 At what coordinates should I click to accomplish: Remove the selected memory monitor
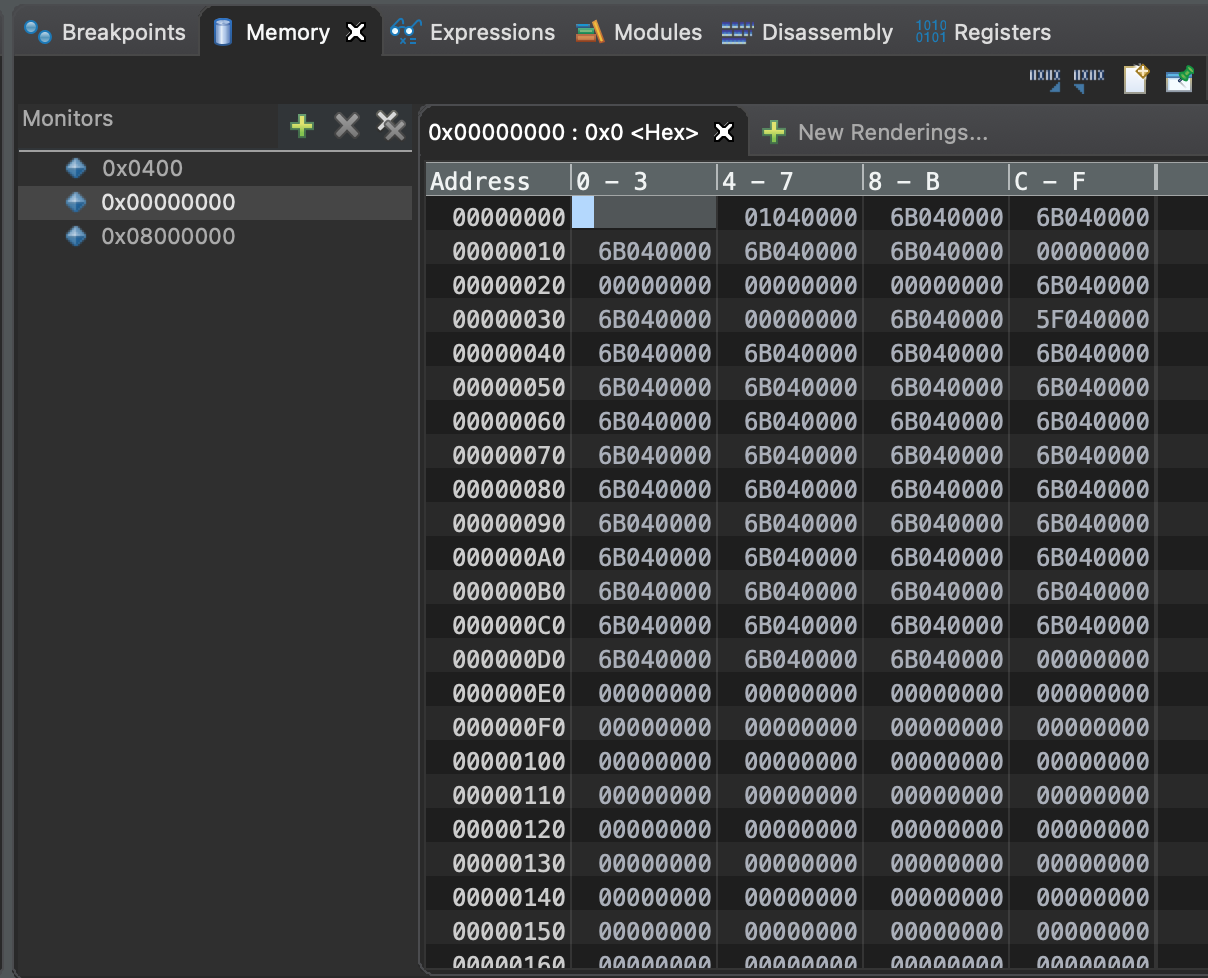pos(346,125)
